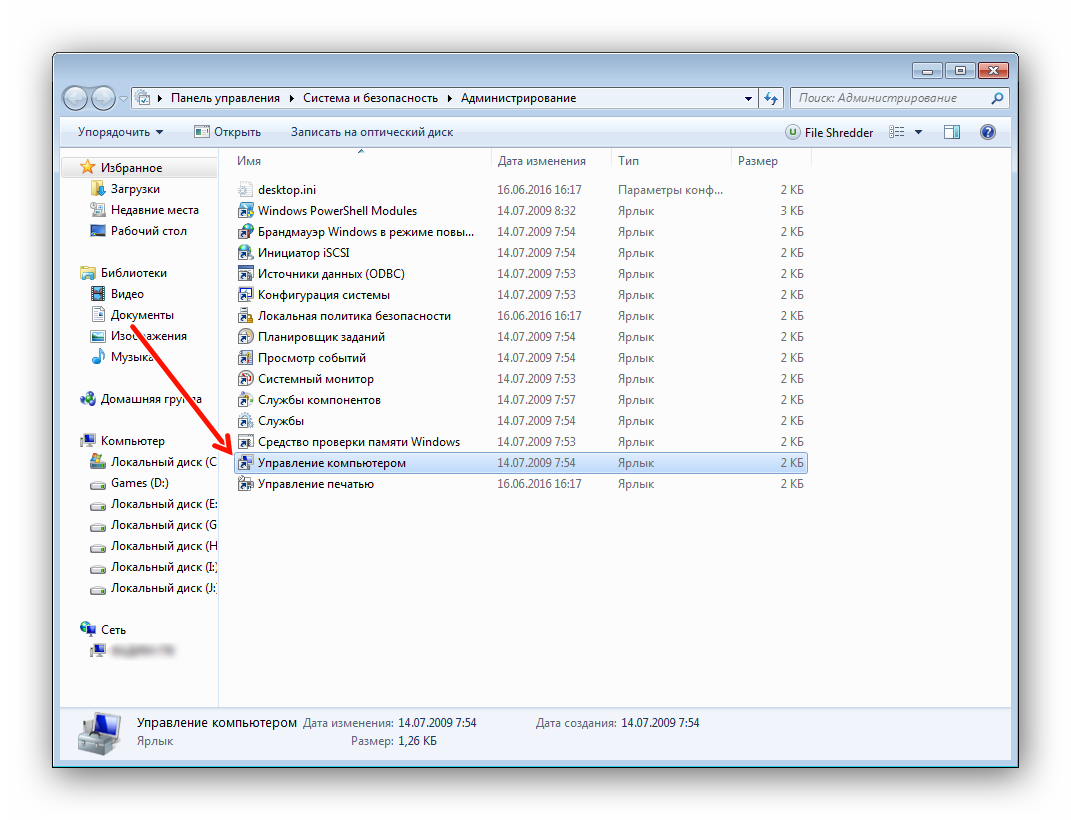
Task: Select the Управление компьютером shortcut
Action: [331, 463]
